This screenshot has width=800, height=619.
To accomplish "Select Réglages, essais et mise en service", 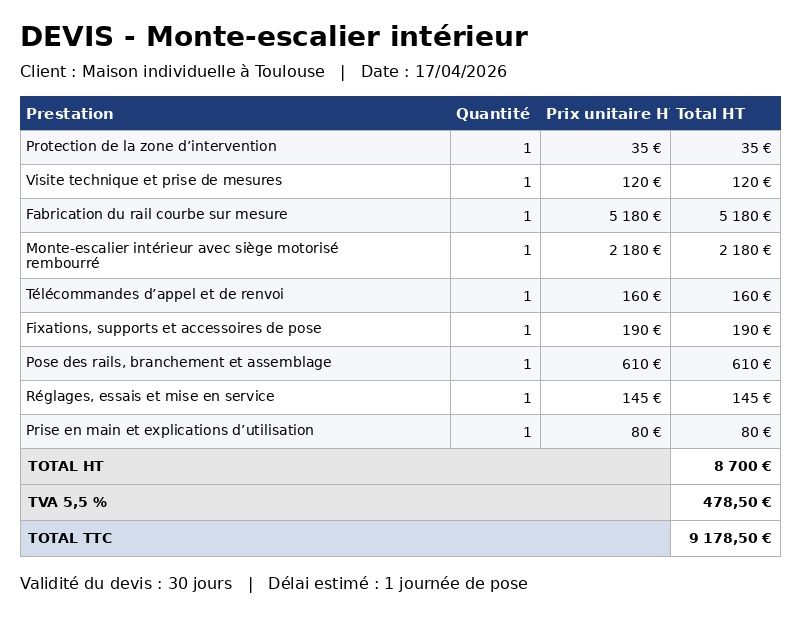I will click(x=150, y=397).
